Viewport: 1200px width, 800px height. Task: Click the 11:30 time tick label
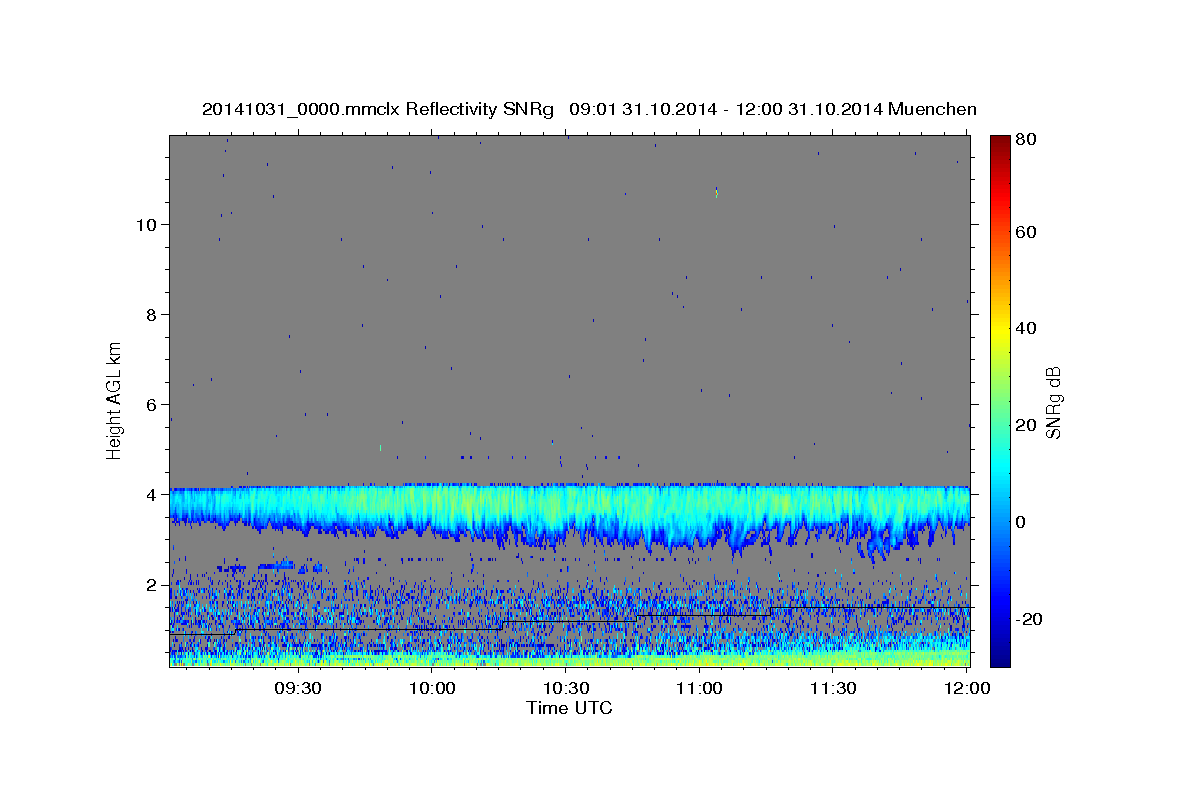832,689
